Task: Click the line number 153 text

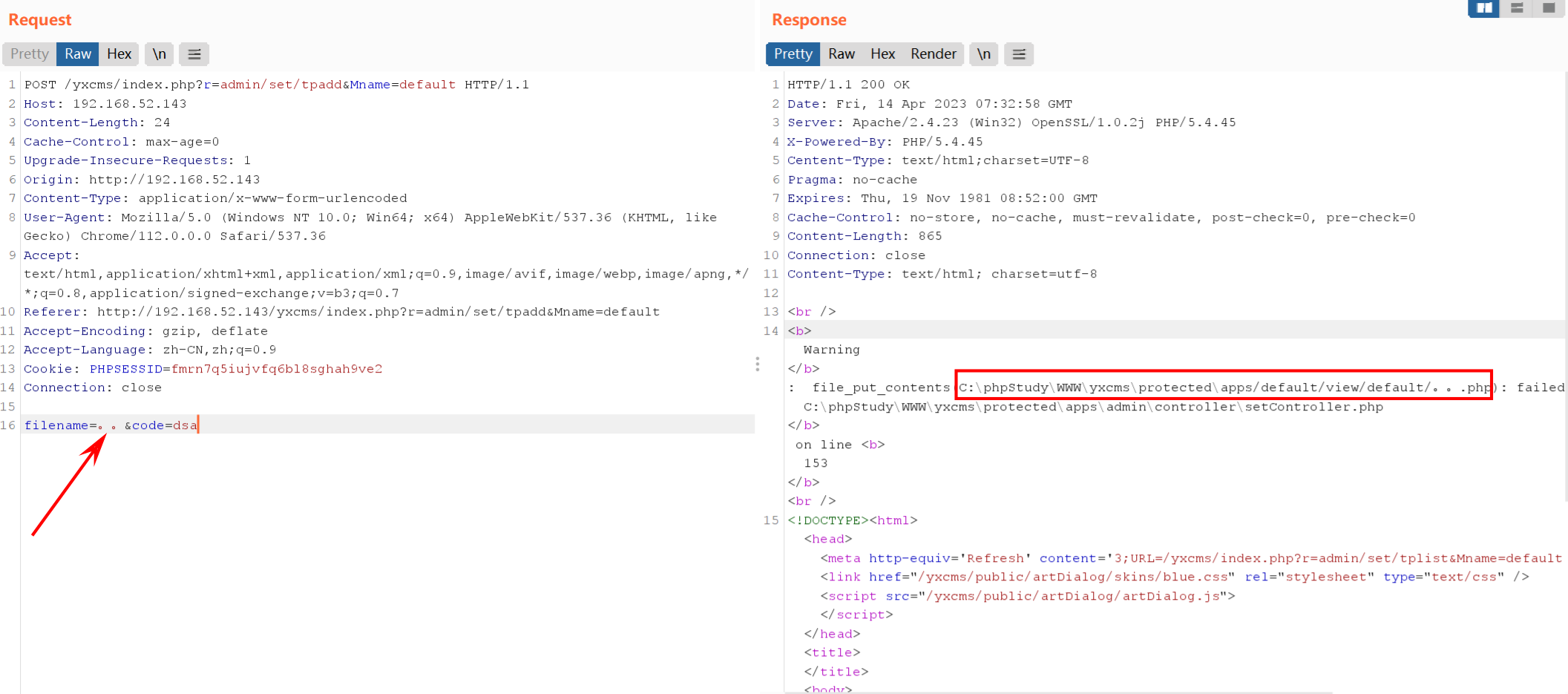Action: [816, 463]
